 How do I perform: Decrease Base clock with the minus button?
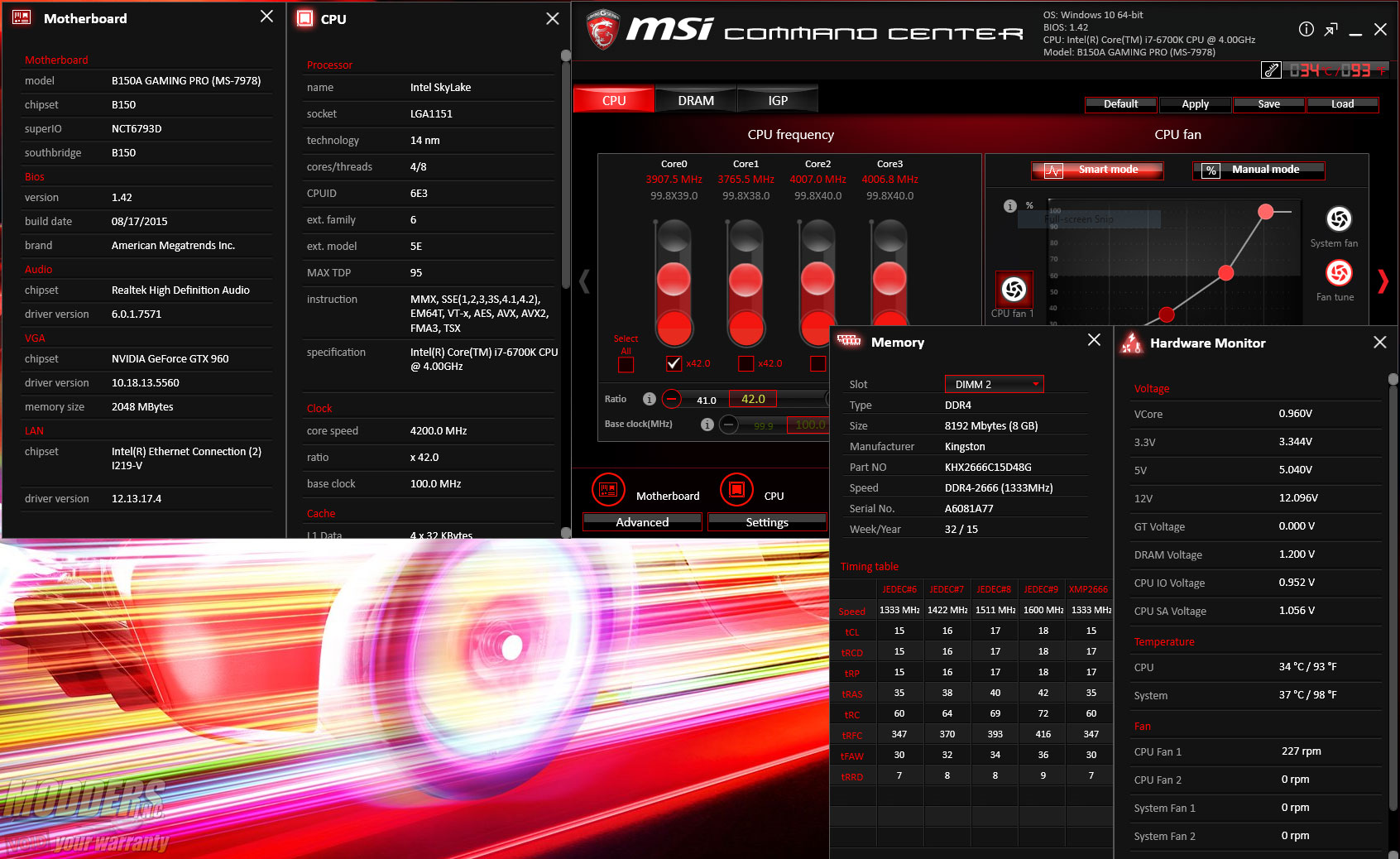point(728,425)
